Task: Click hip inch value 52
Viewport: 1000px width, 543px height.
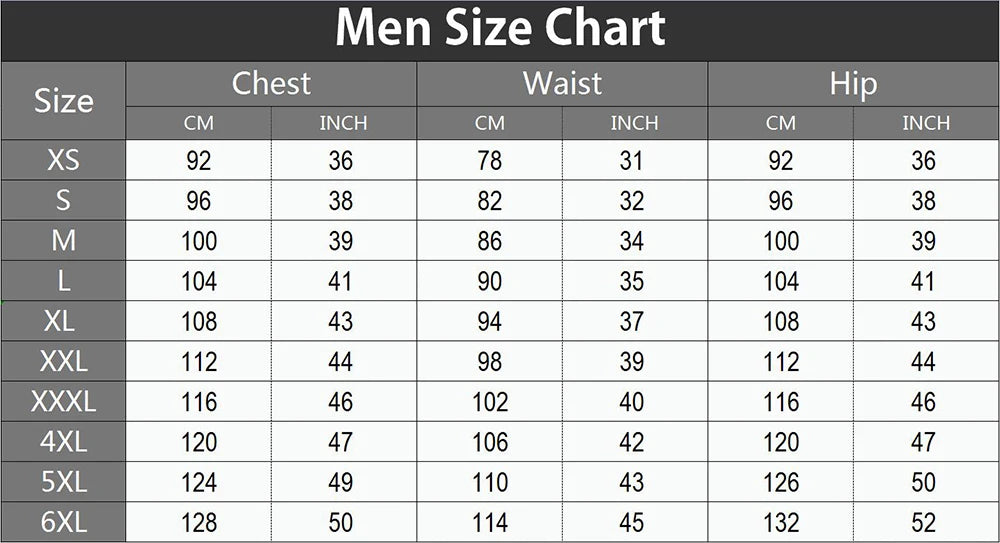Action: click(x=924, y=523)
